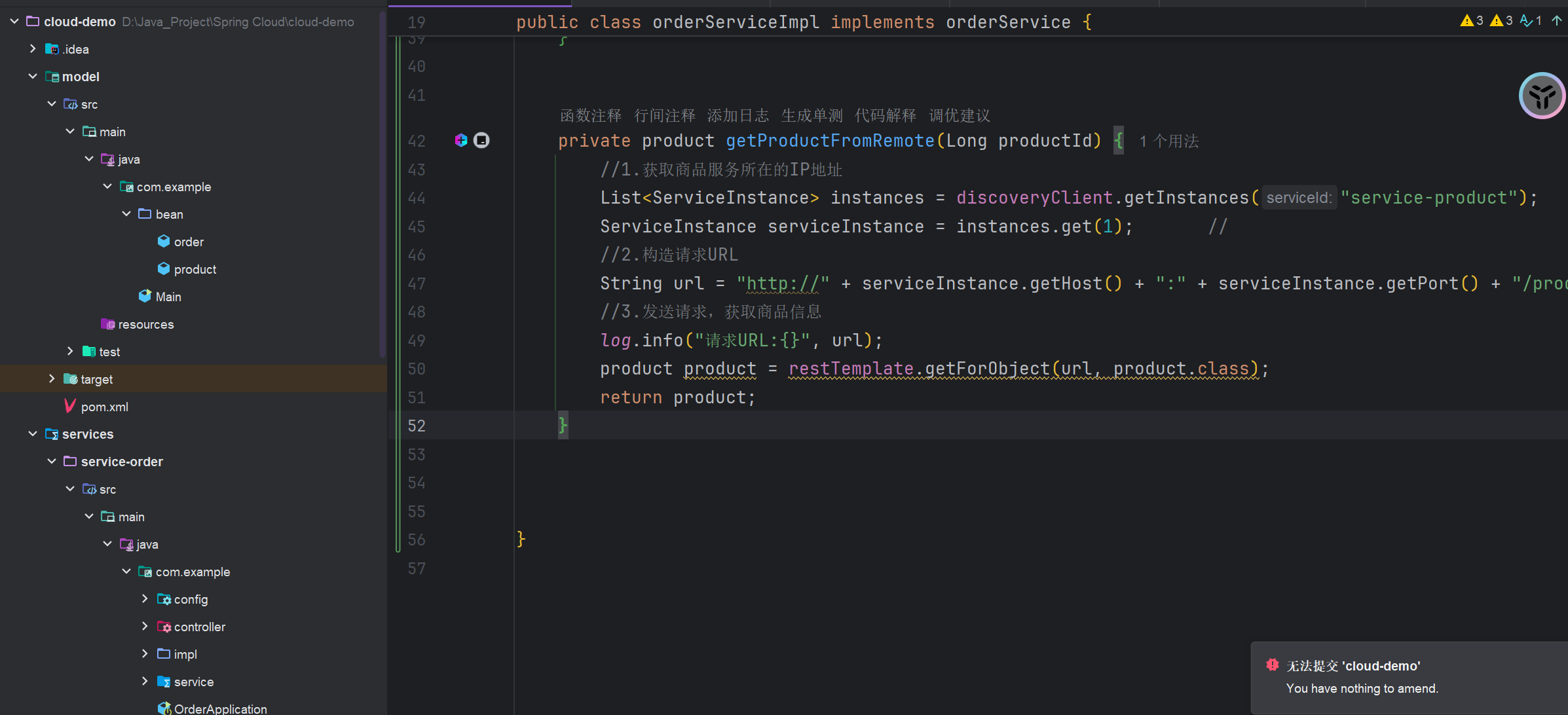The height and width of the screenshot is (715, 1568).
Task: Open the product class under bean
Action: 195,269
